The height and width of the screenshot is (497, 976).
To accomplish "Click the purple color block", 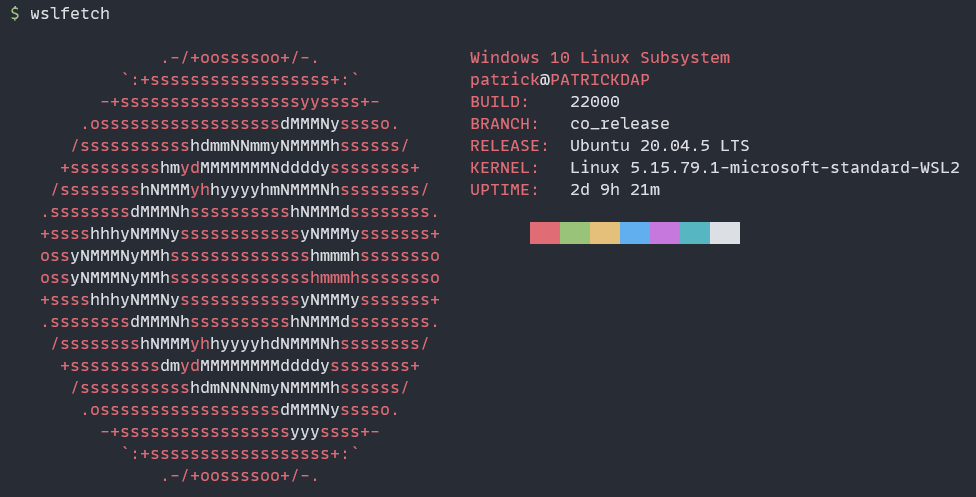I will pos(665,233).
